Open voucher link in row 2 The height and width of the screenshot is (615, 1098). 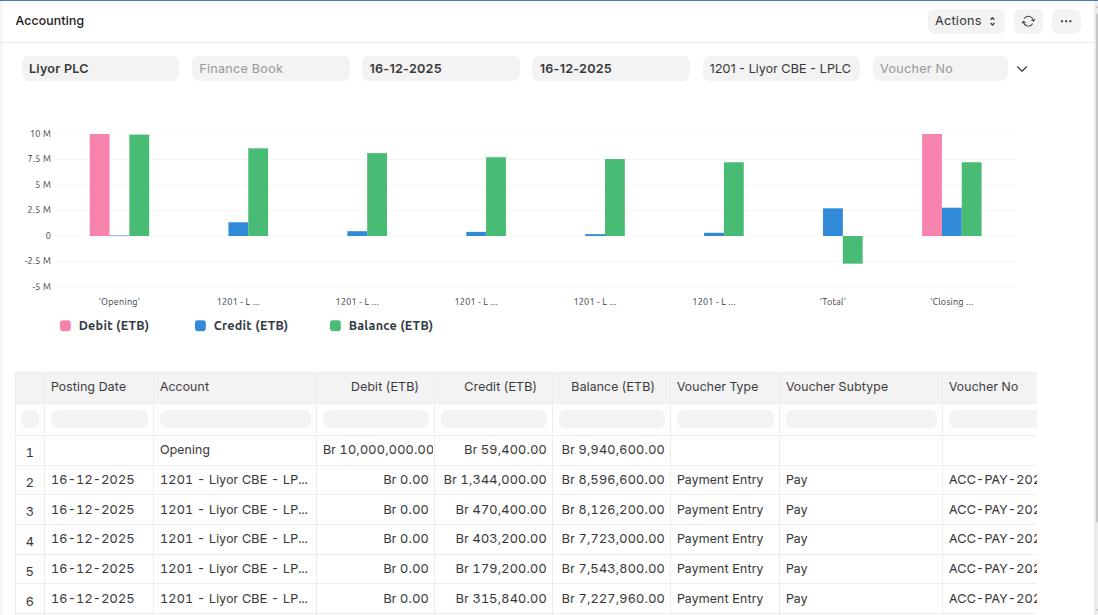pos(992,480)
